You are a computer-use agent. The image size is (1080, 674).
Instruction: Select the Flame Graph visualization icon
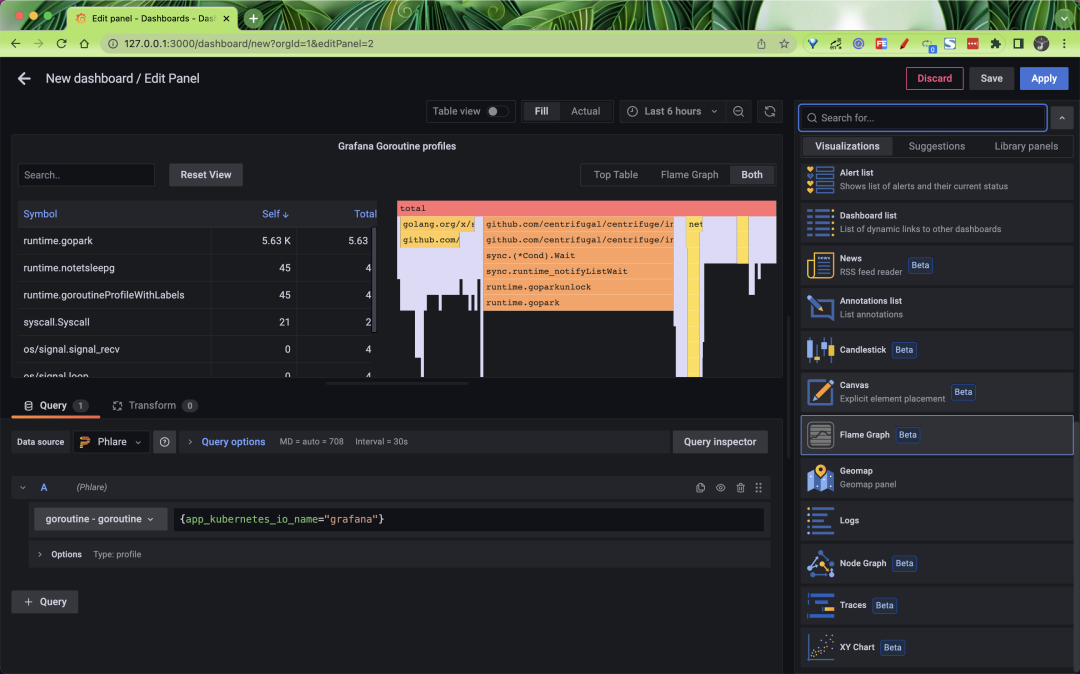[820, 435]
